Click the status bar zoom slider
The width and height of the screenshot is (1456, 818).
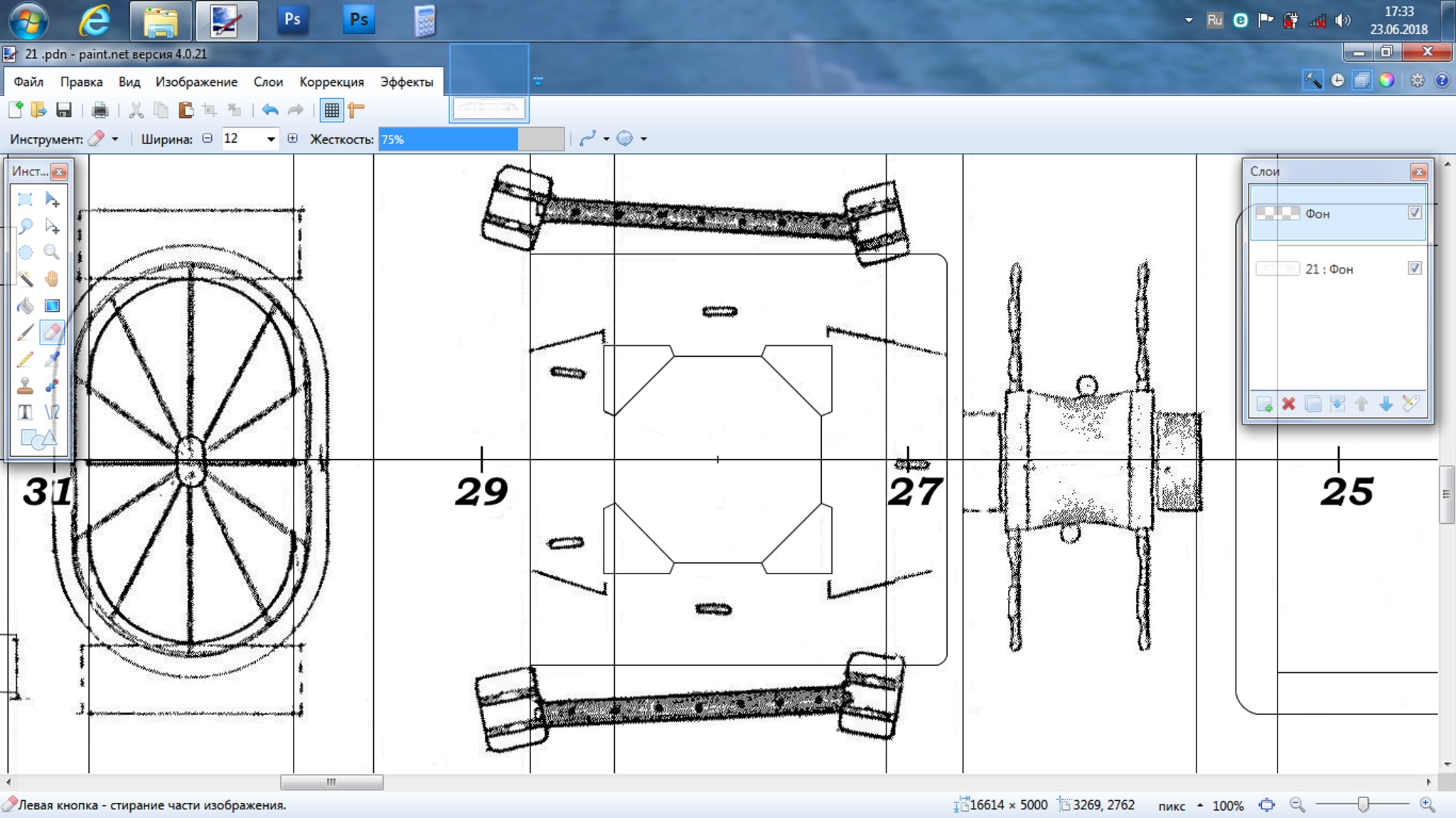coord(1362,804)
